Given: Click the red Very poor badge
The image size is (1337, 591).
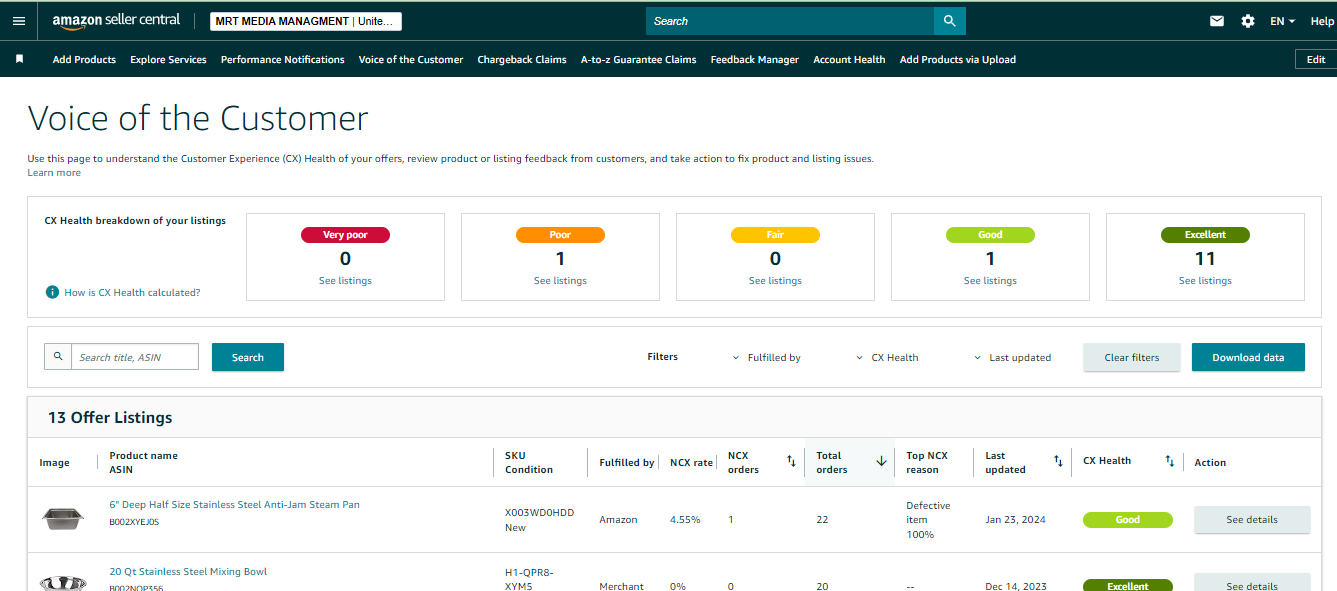Looking at the screenshot, I should [345, 235].
